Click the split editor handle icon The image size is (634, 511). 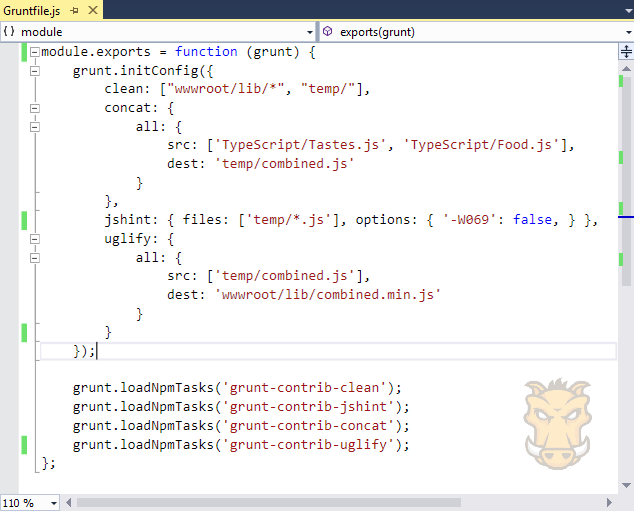tap(626, 52)
